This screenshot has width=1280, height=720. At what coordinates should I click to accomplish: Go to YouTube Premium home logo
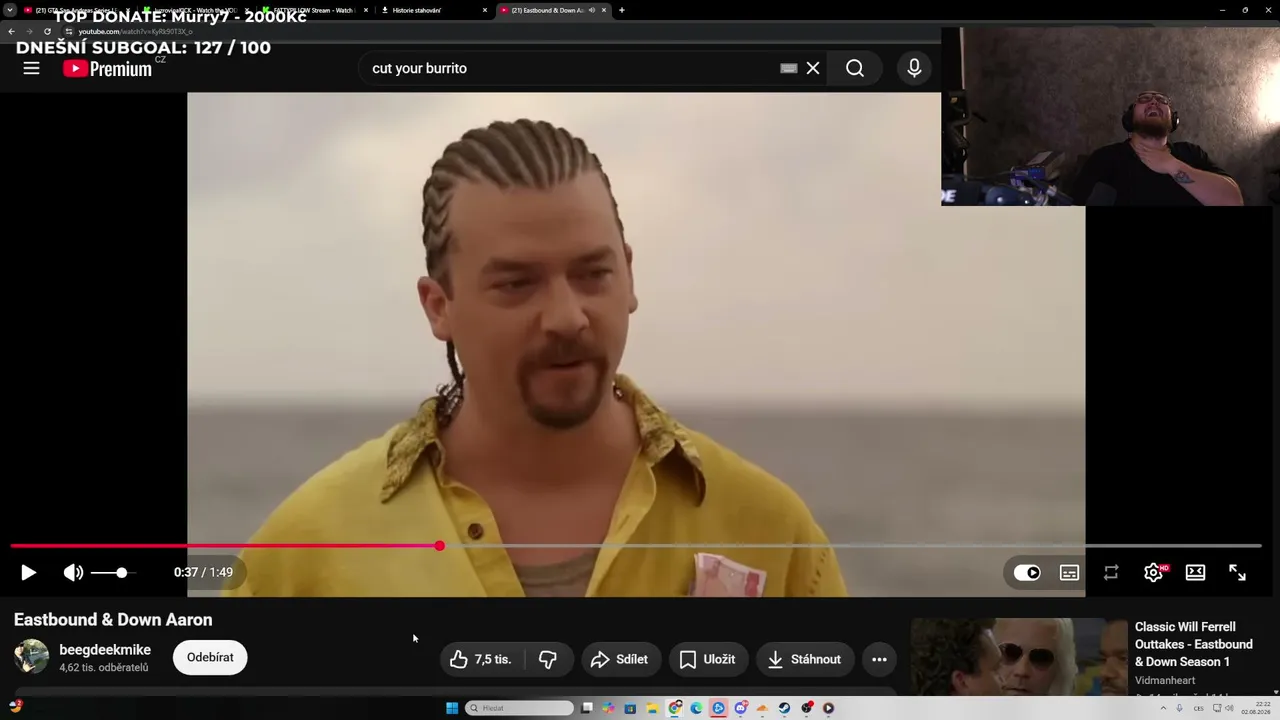coord(107,68)
